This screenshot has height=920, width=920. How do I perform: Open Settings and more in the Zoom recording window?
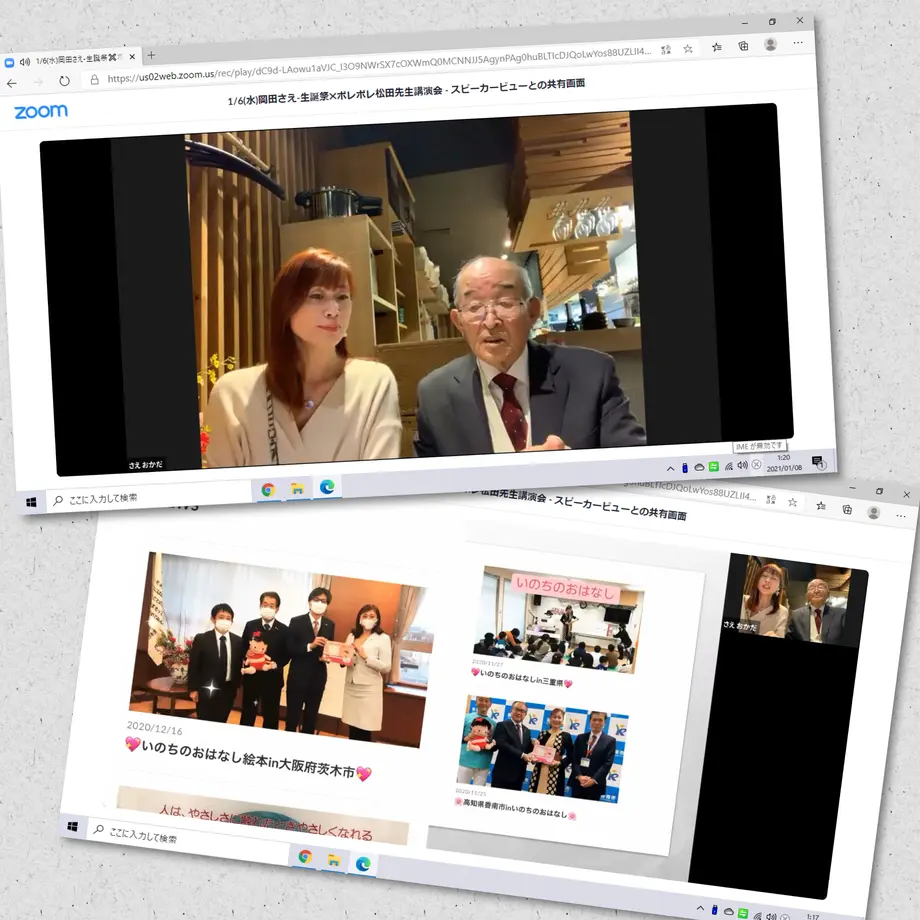tap(798, 42)
